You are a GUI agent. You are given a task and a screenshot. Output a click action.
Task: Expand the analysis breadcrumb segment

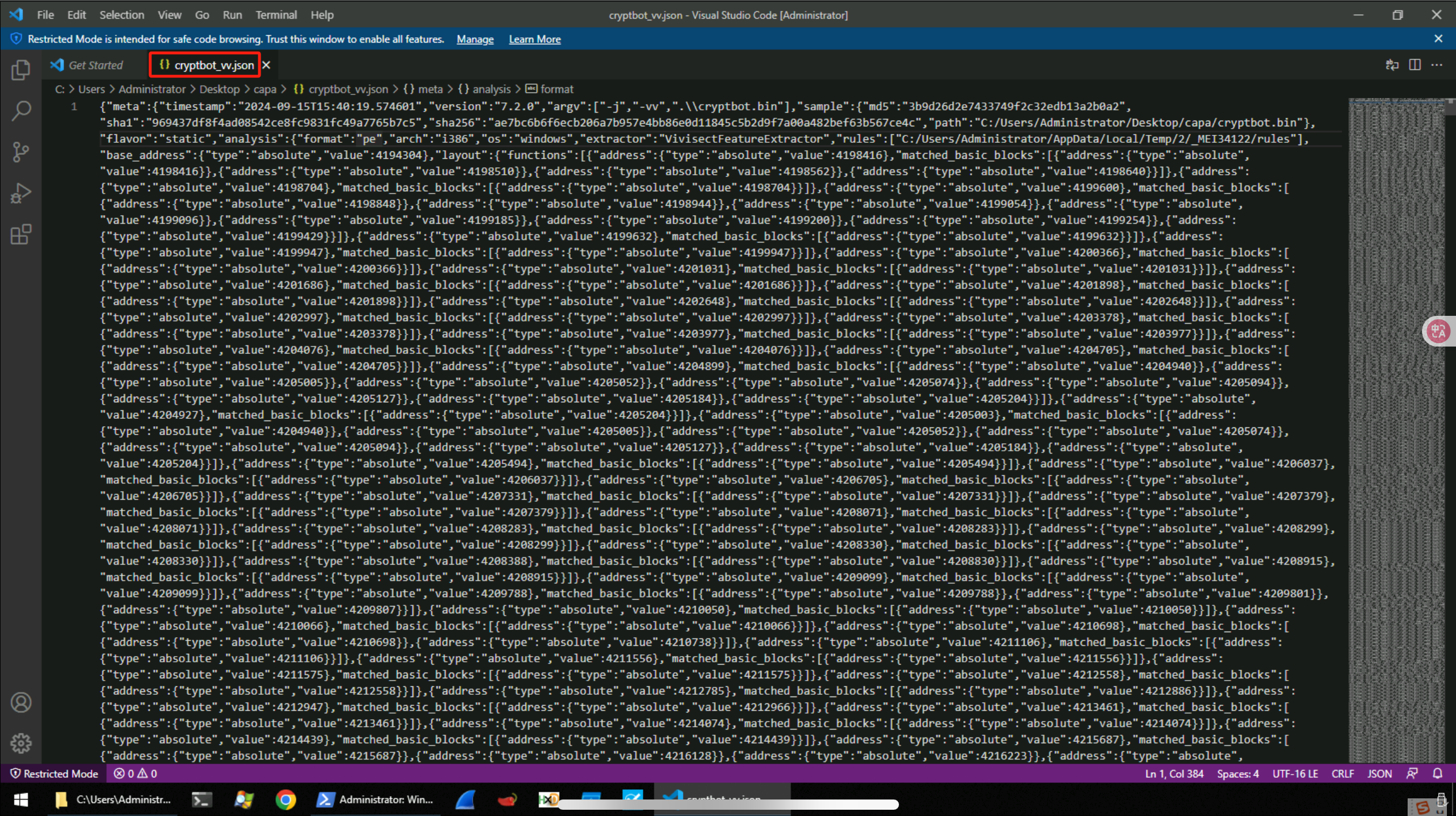point(491,89)
